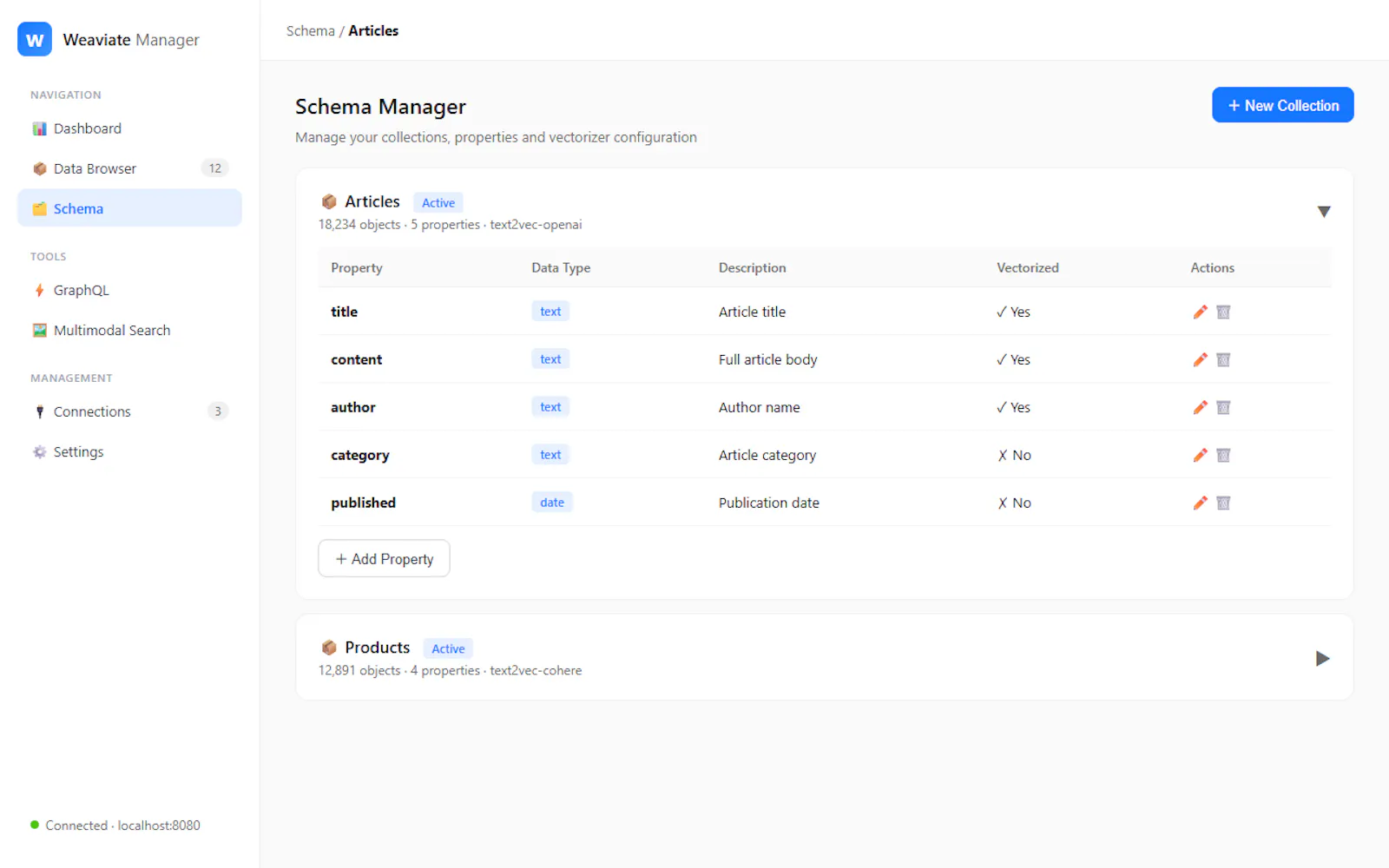Image resolution: width=1389 pixels, height=868 pixels.
Task: Select the category property name
Action: point(359,455)
